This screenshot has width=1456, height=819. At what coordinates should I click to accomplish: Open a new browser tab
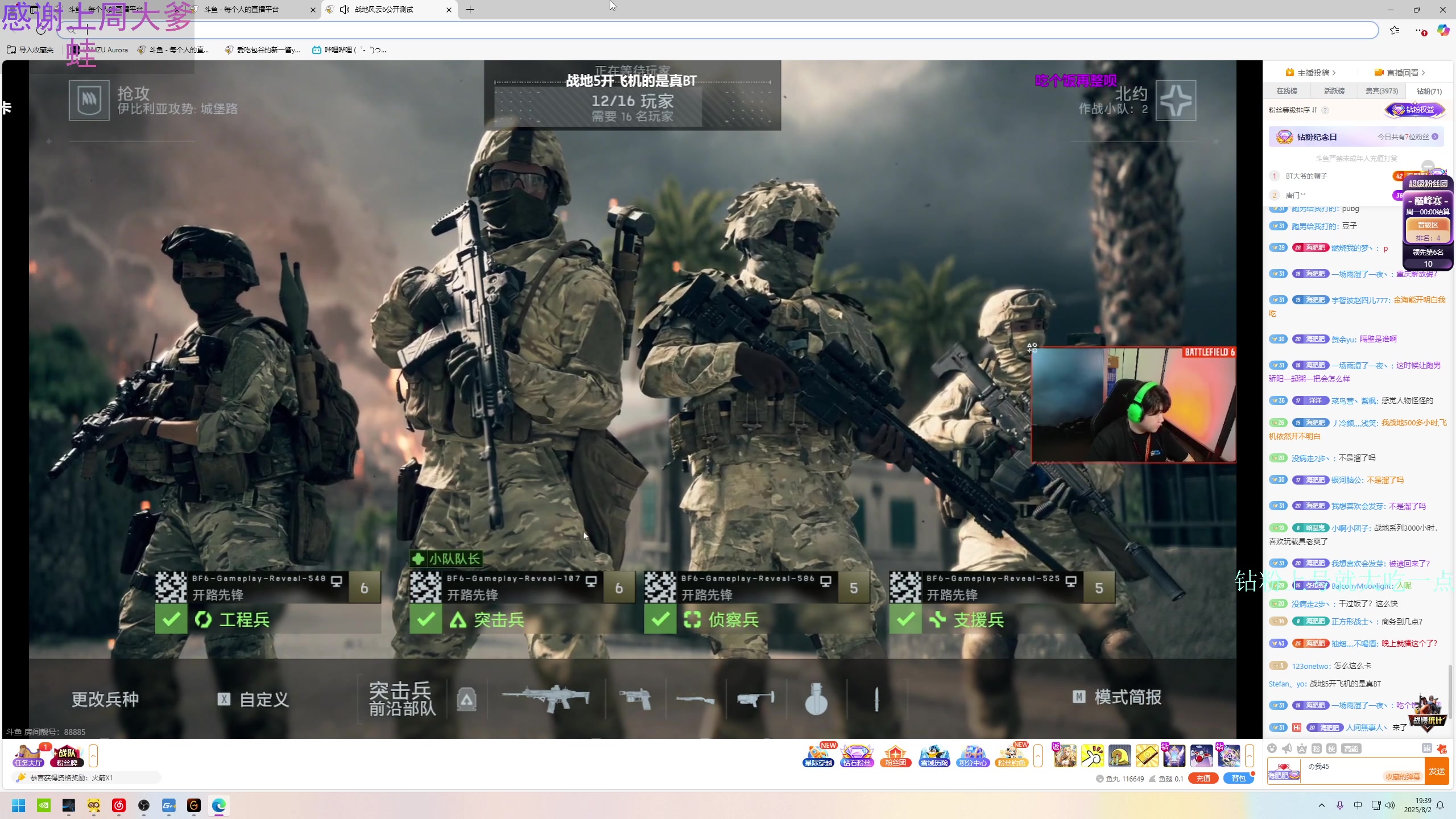coord(470,10)
